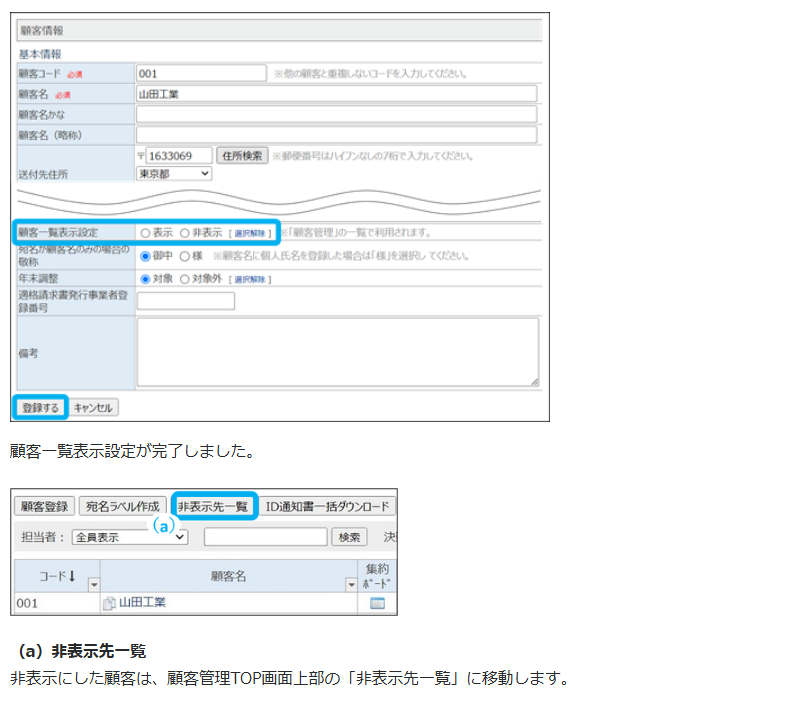Select the 非表示 radio button
This screenshot has width=804, height=702.
185,233
